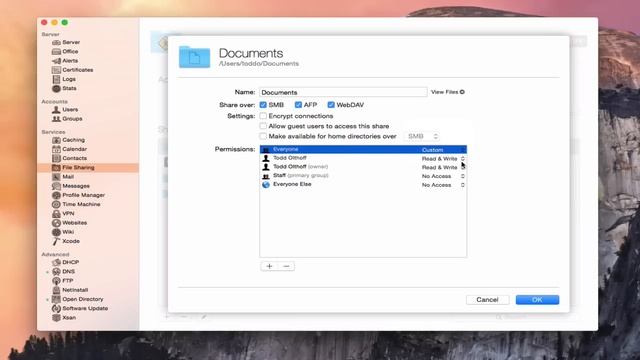Select the Groups account icon
Viewport: 640px width, 360px height.
click(56, 119)
